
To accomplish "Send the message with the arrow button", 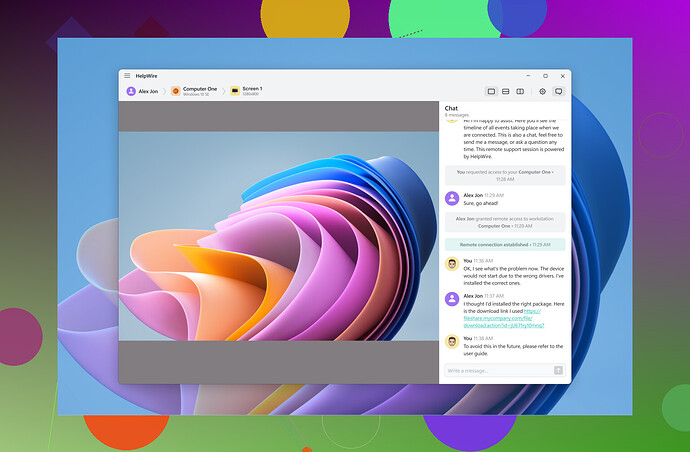I will point(558,371).
